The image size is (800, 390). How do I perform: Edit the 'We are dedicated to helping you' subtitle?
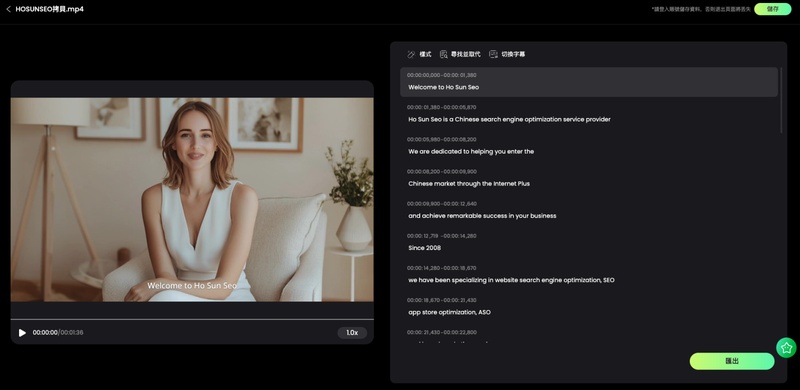[x=471, y=152]
